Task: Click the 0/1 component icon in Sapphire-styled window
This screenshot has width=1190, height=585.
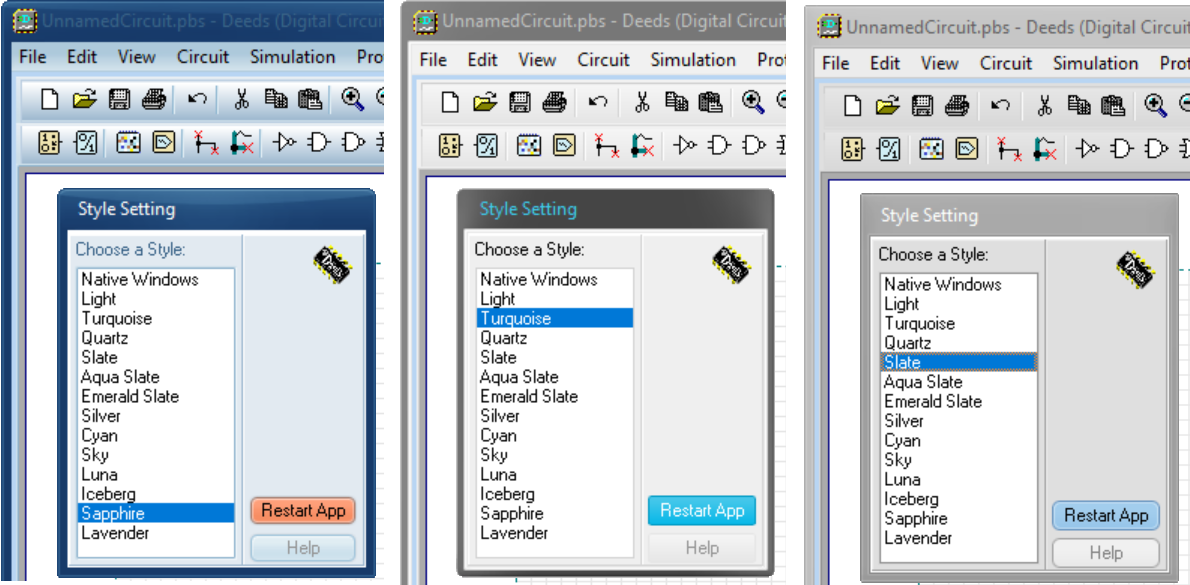Action: (x=87, y=142)
